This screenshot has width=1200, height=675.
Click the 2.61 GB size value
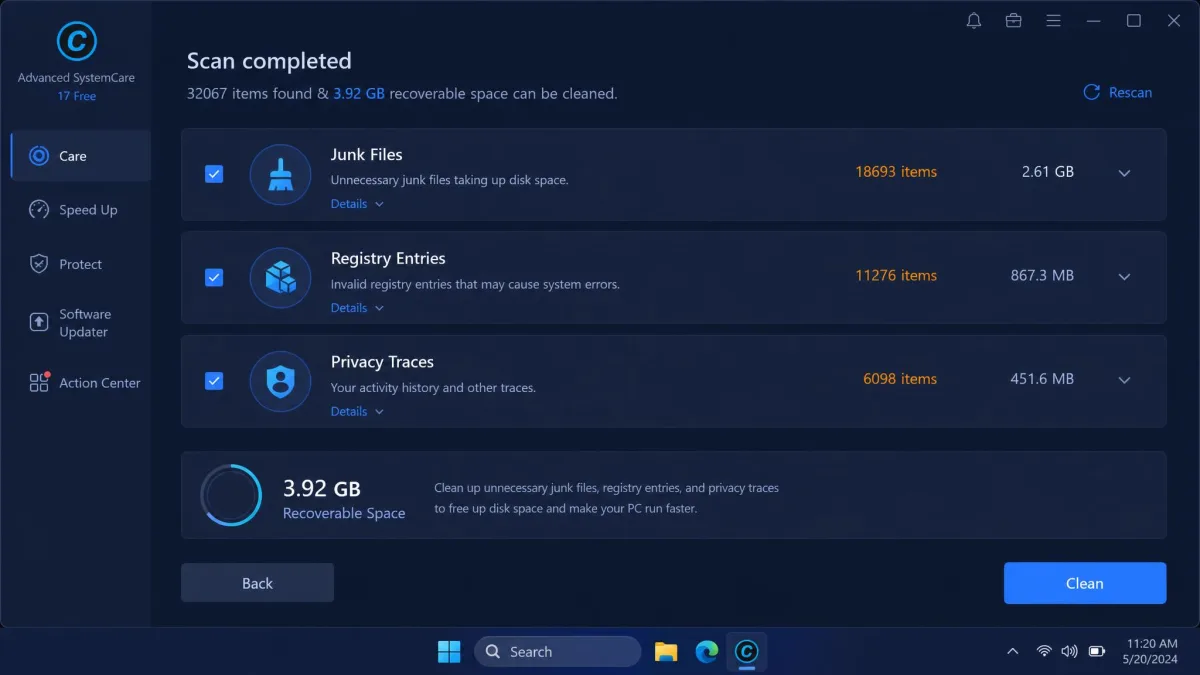(x=1048, y=172)
